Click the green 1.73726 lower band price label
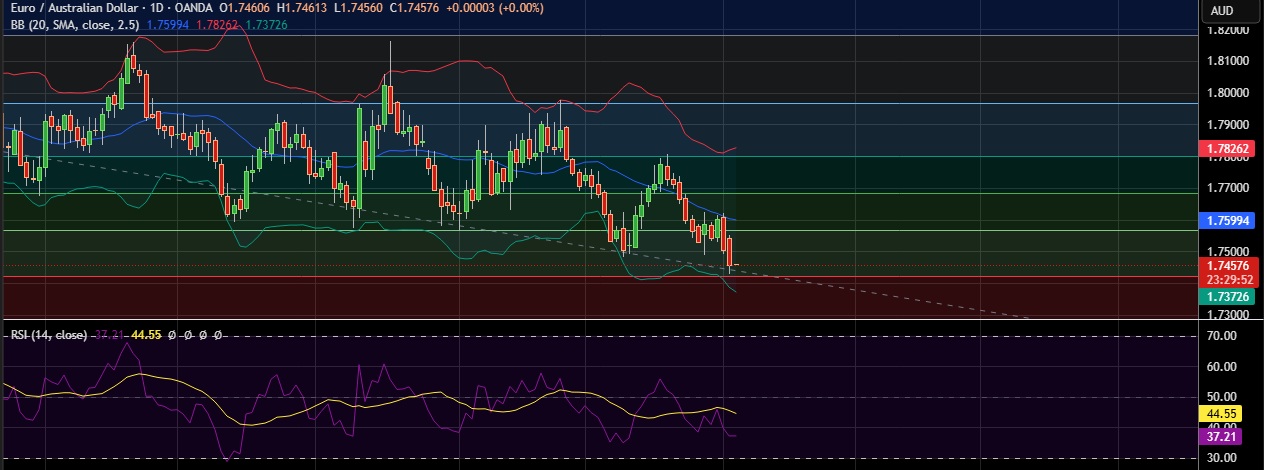Viewport: 1264px width, 470px height. coord(1229,298)
